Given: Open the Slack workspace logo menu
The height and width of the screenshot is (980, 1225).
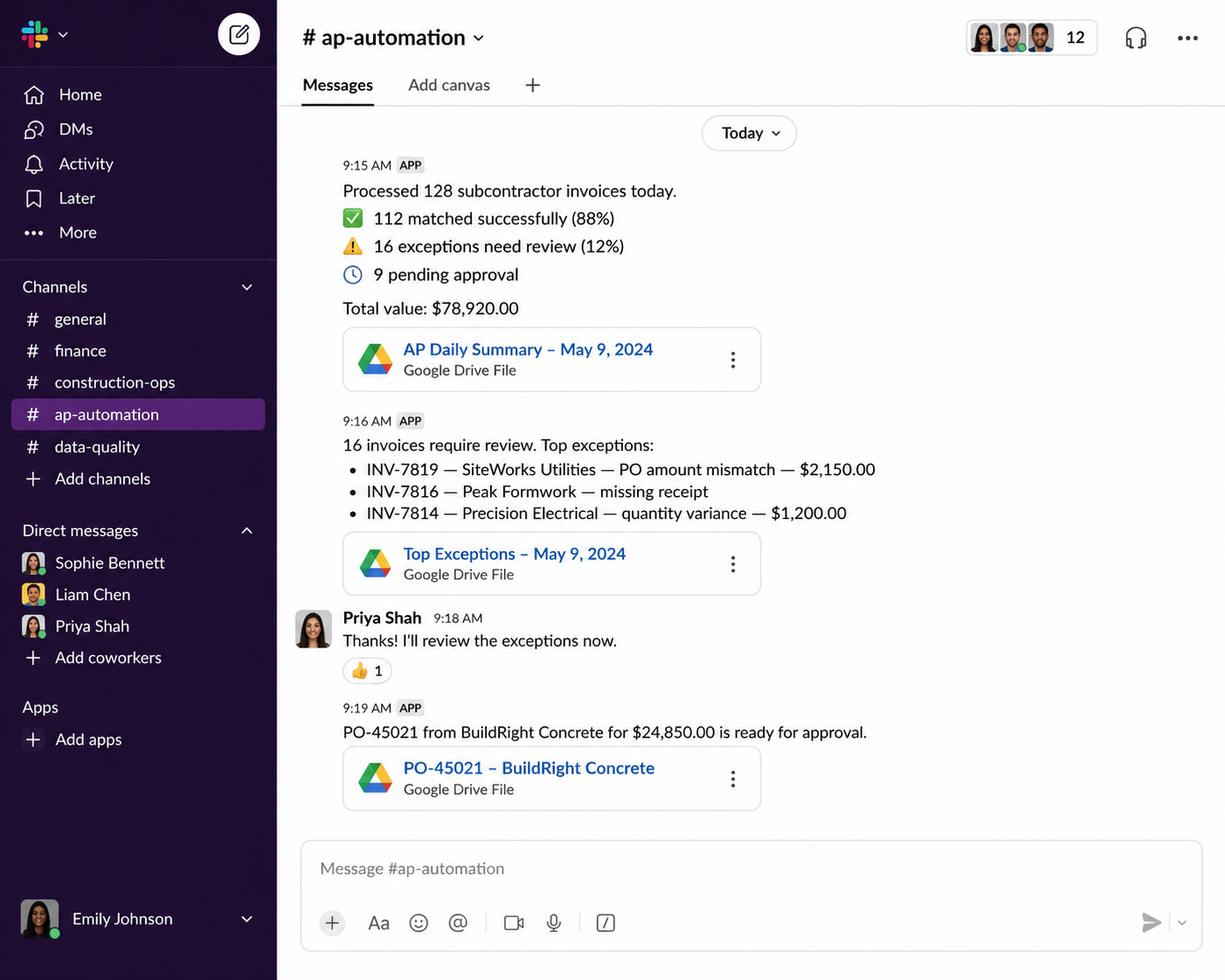Looking at the screenshot, I should click(x=35, y=35).
